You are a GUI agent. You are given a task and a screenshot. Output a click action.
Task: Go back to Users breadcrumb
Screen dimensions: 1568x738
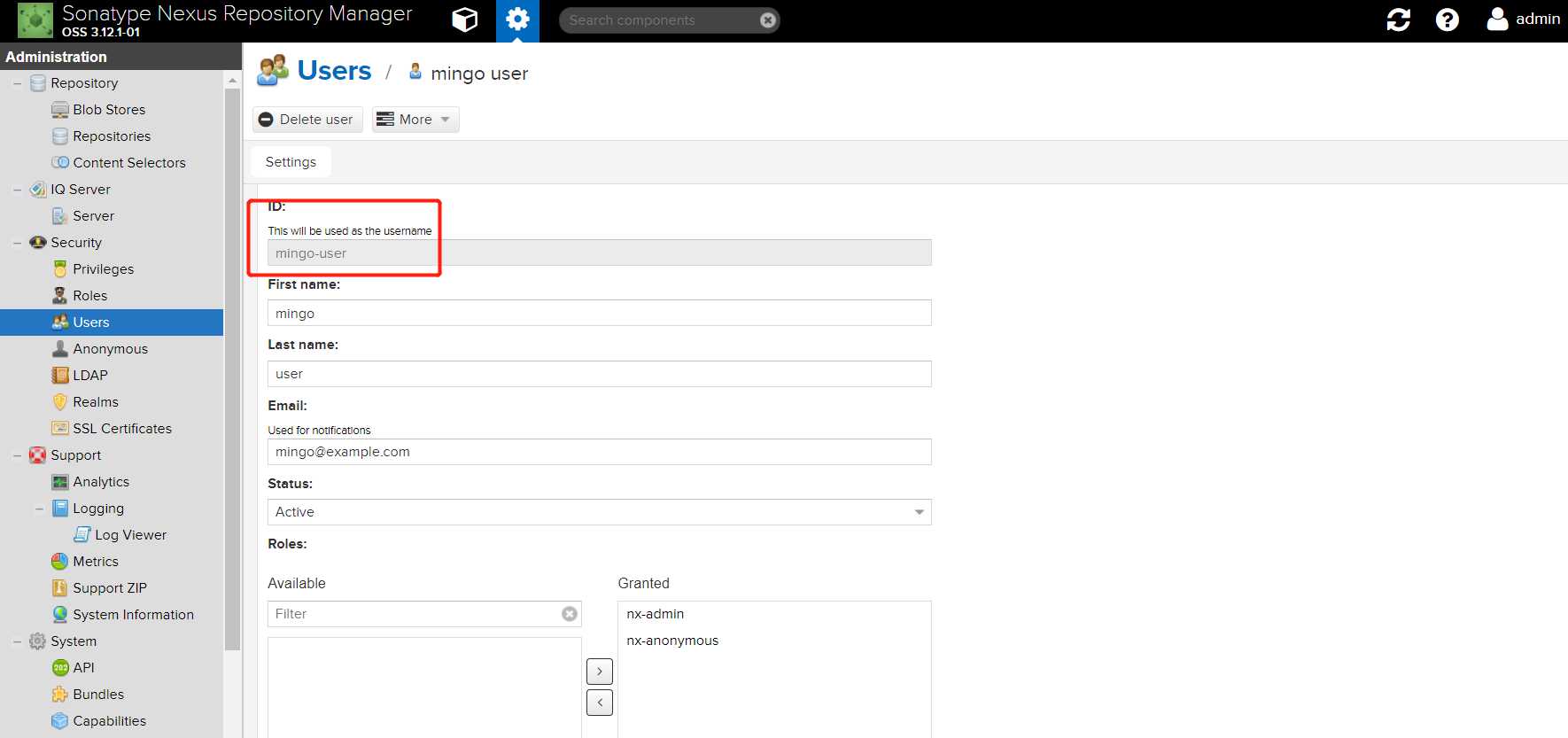tap(334, 70)
